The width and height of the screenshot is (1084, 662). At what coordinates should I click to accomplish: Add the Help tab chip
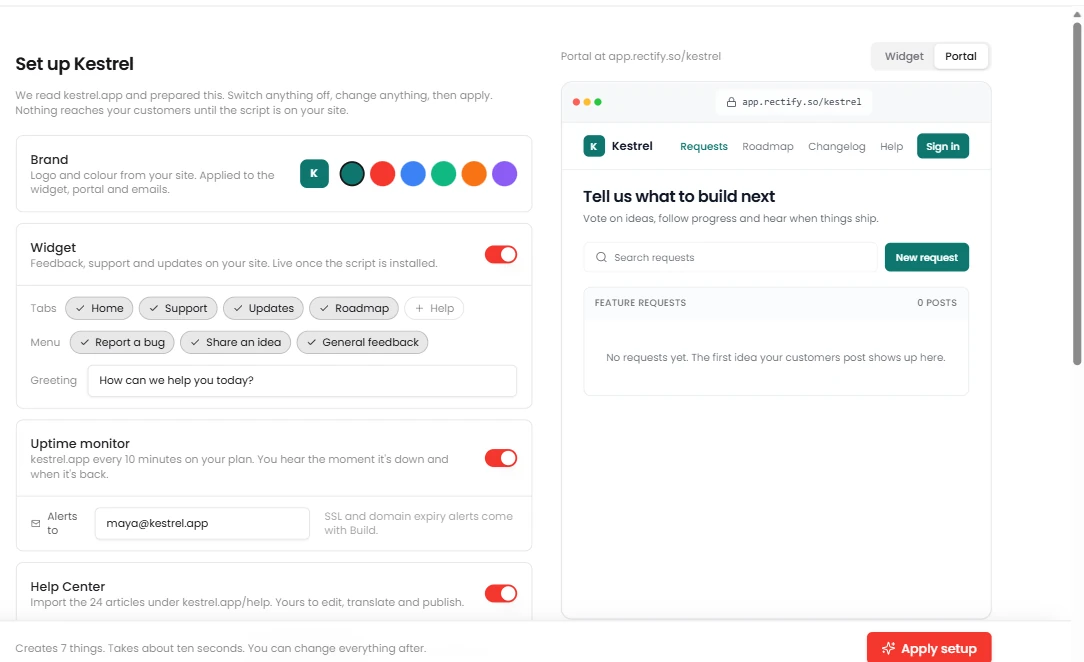tap(434, 308)
